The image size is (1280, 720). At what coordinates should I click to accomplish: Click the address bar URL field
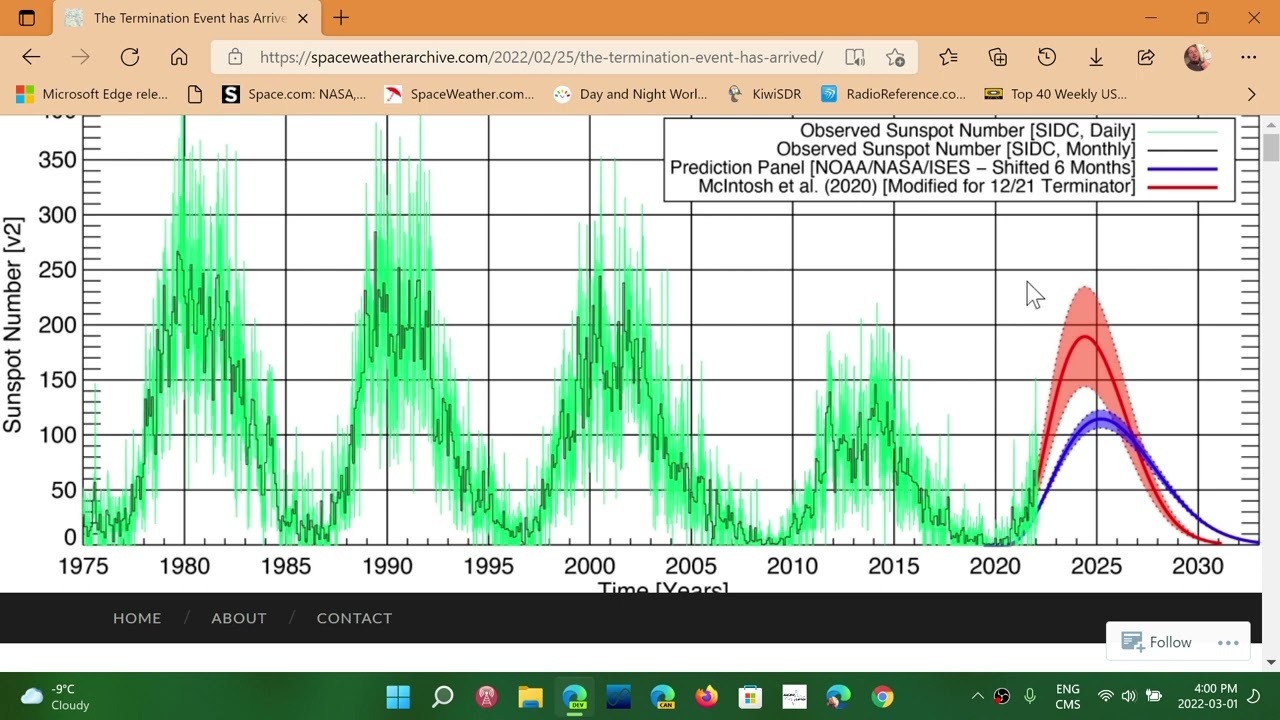click(540, 57)
